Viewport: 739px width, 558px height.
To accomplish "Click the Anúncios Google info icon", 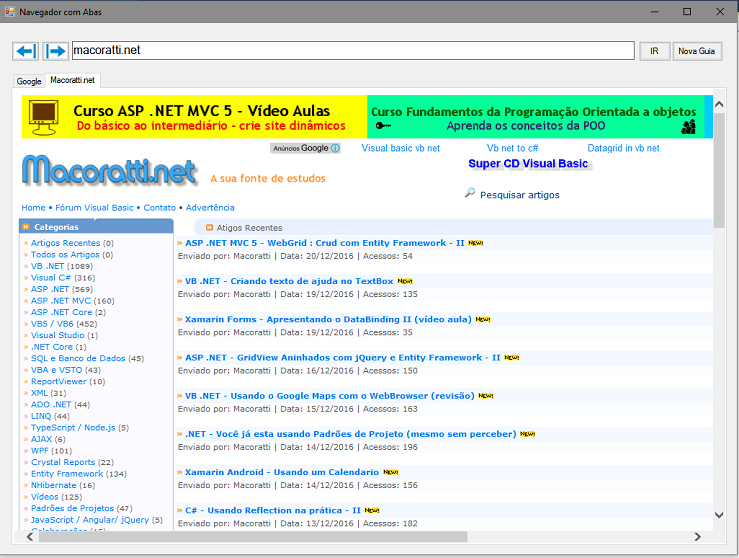I will click(x=335, y=148).
